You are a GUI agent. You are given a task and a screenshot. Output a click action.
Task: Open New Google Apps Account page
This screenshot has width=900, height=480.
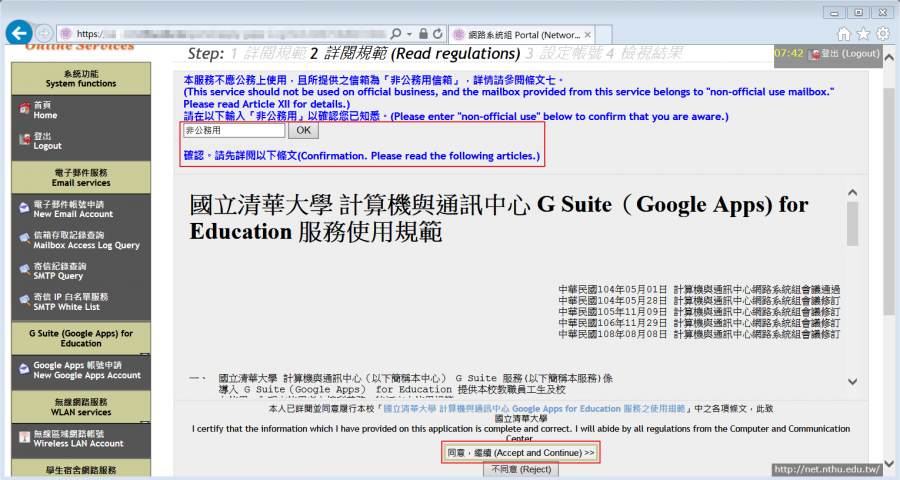pyautogui.click(x=86, y=370)
